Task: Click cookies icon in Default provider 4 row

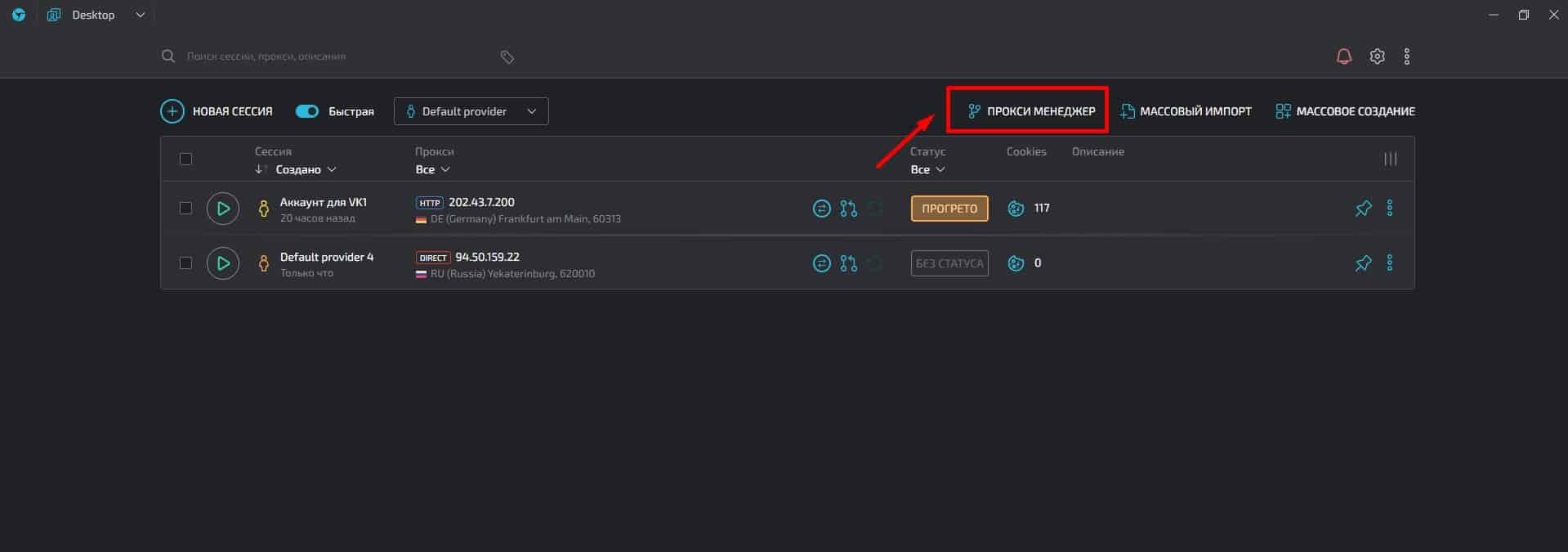Action: [x=1016, y=263]
